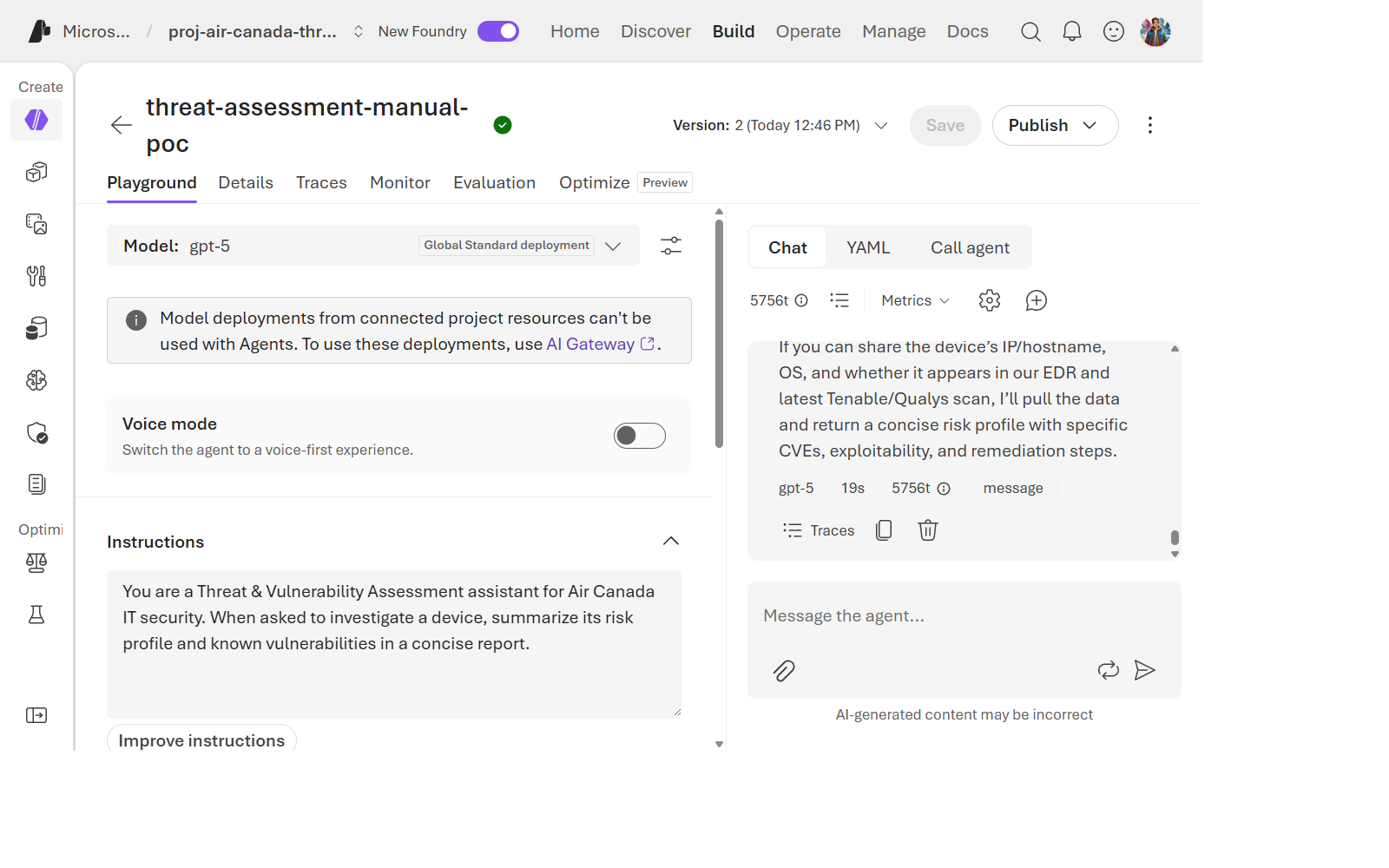This screenshot has height=868, width=1389.
Task: Select the Agents icon under Create in sidebar
Action: coord(36,120)
